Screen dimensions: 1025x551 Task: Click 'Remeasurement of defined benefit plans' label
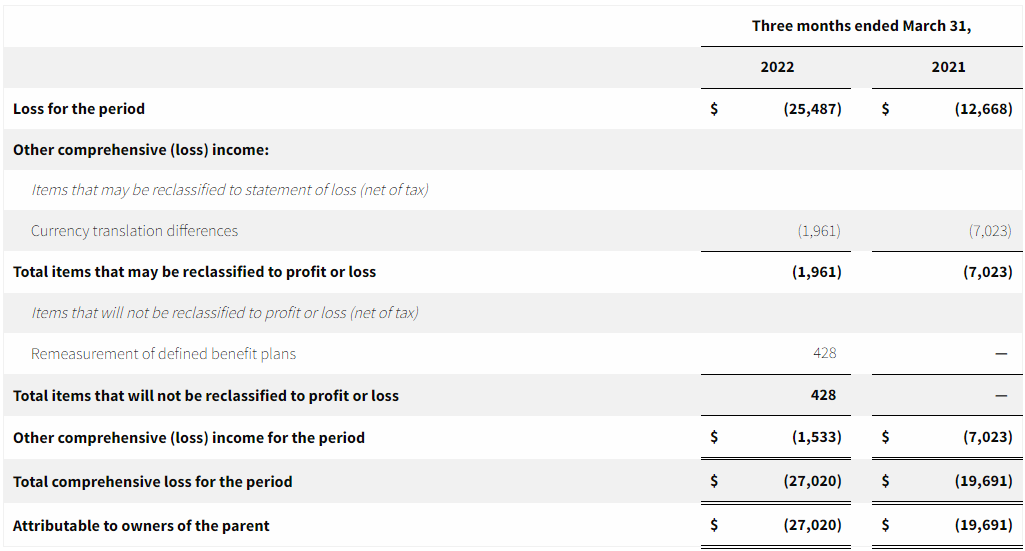163,354
